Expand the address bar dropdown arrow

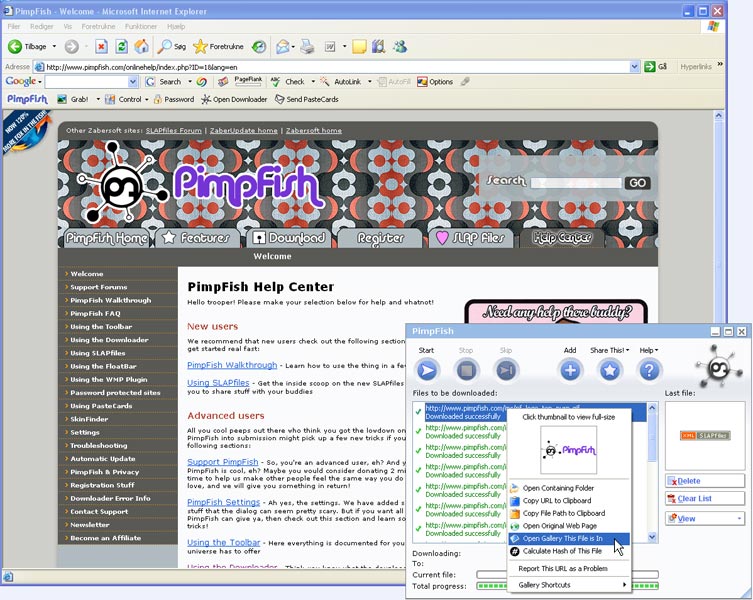[634, 67]
